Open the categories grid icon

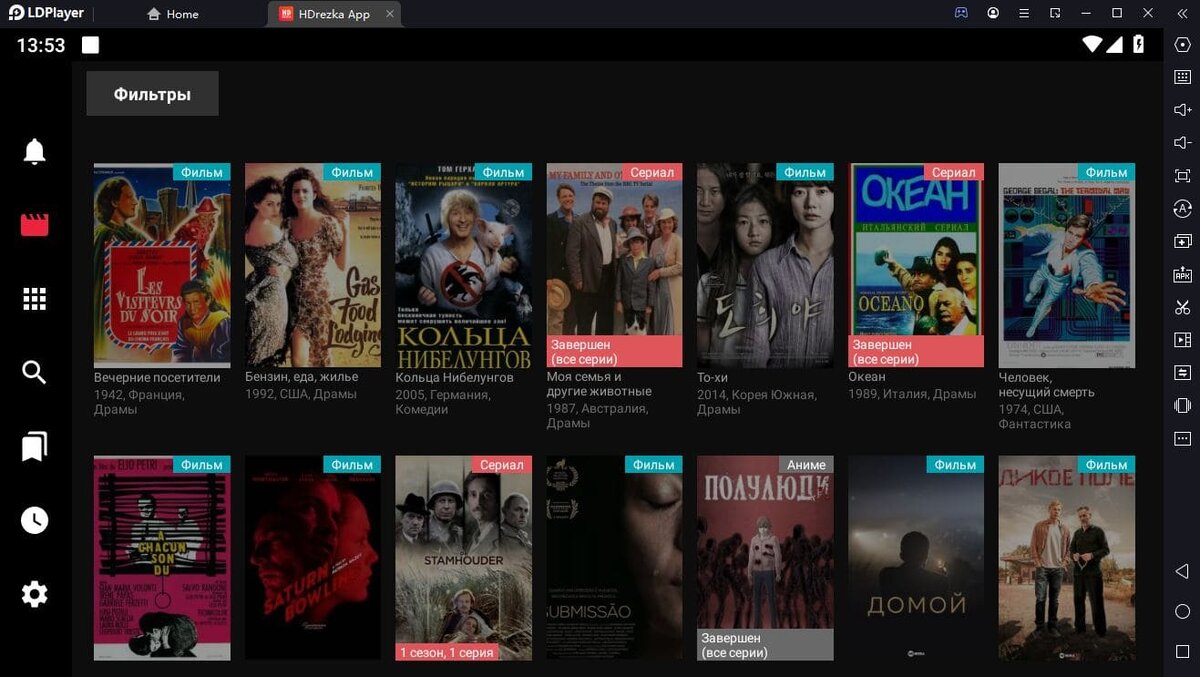coord(35,298)
